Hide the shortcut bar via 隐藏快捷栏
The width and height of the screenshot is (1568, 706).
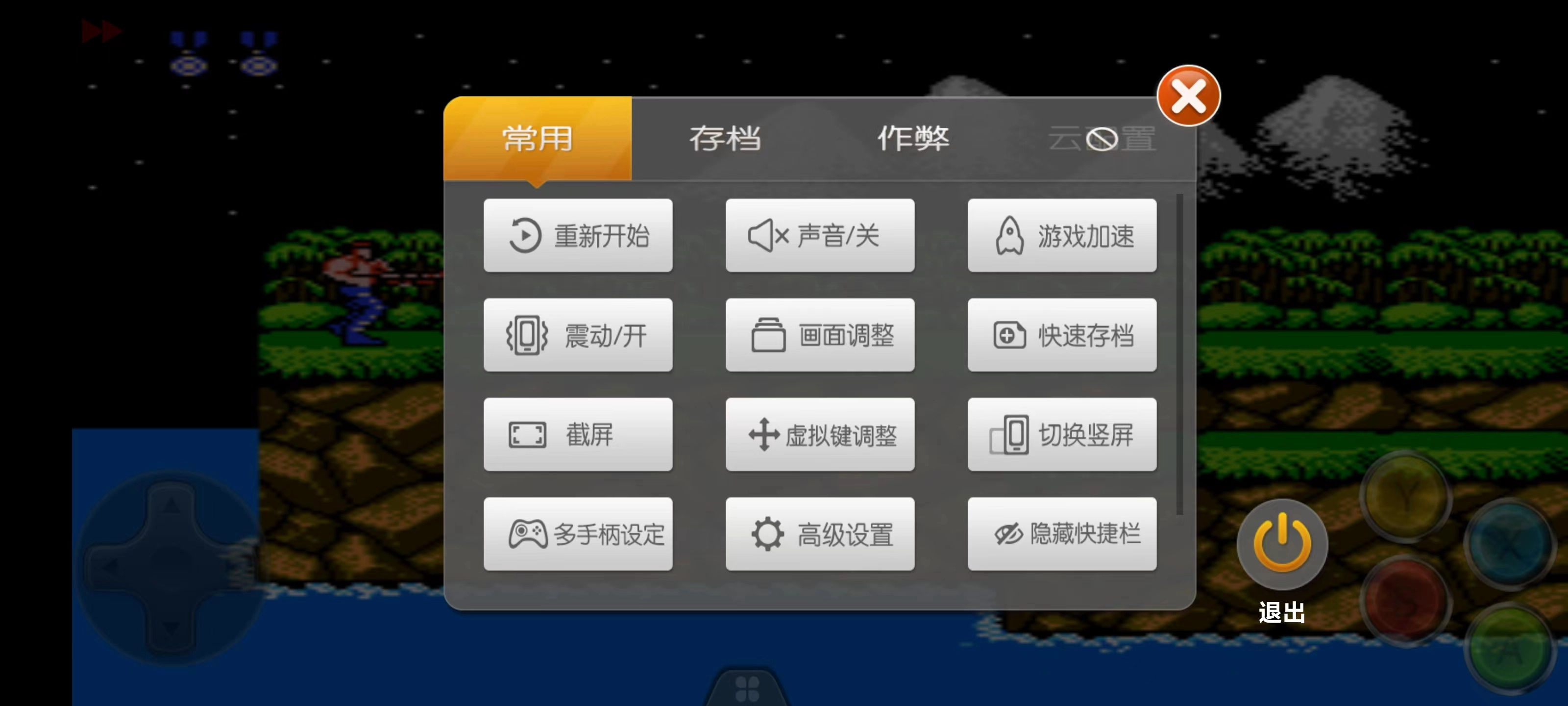point(1062,533)
